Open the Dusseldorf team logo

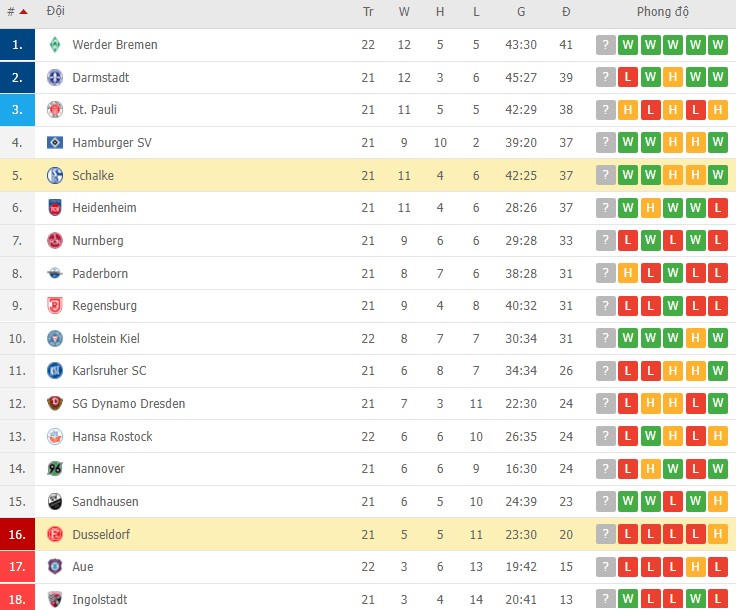[x=55, y=535]
